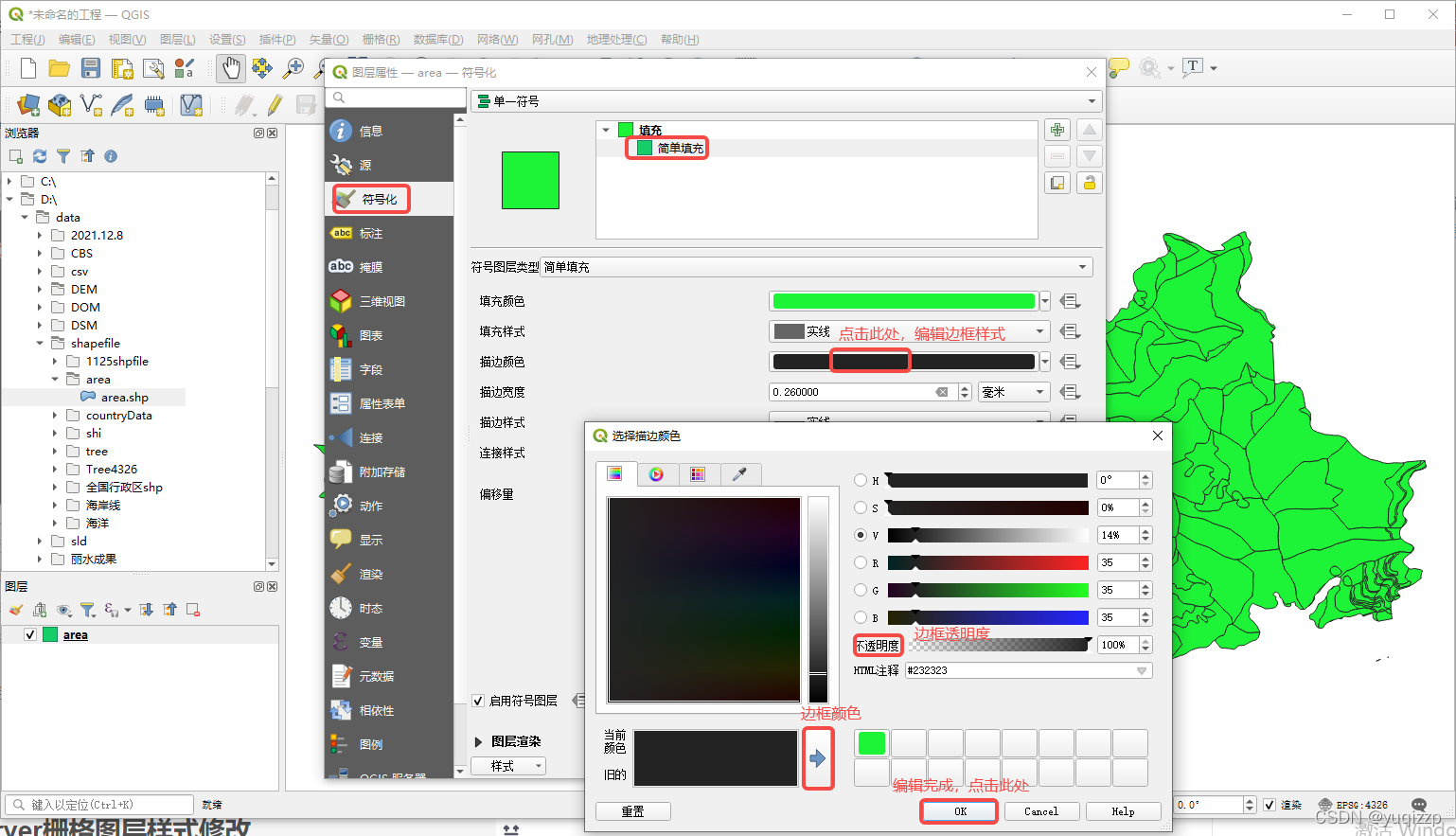The height and width of the screenshot is (836, 1456).
Task: Select the Zoom In tool
Action: (x=294, y=68)
